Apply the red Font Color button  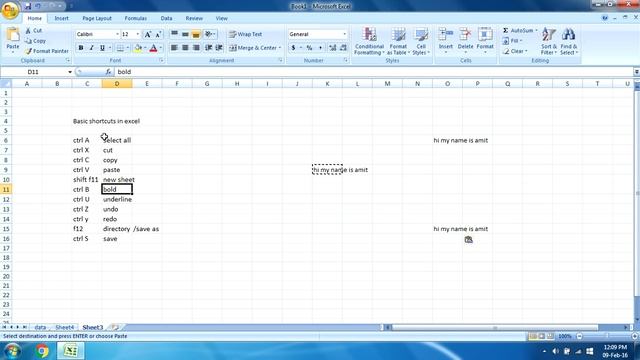153,48
